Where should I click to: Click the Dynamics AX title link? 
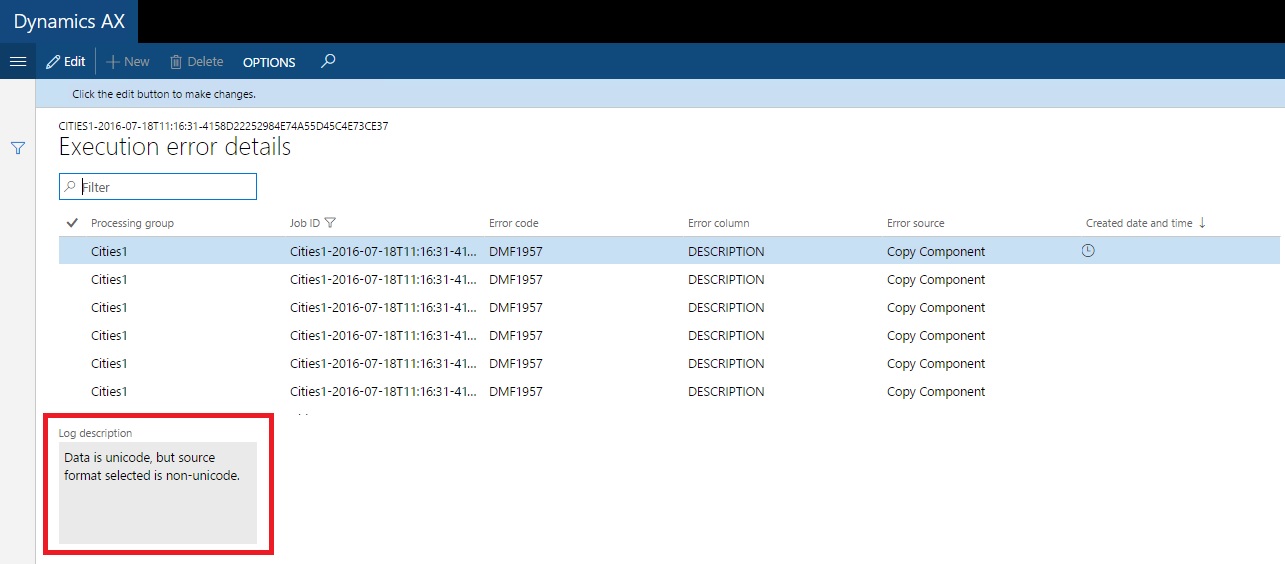click(x=69, y=21)
